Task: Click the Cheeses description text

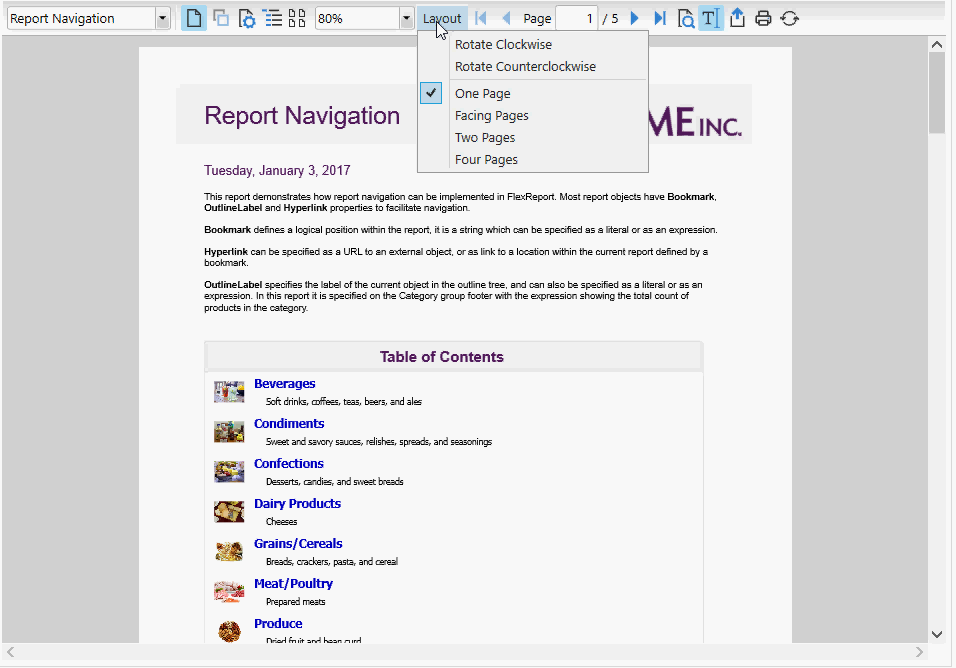Action: tap(282, 522)
